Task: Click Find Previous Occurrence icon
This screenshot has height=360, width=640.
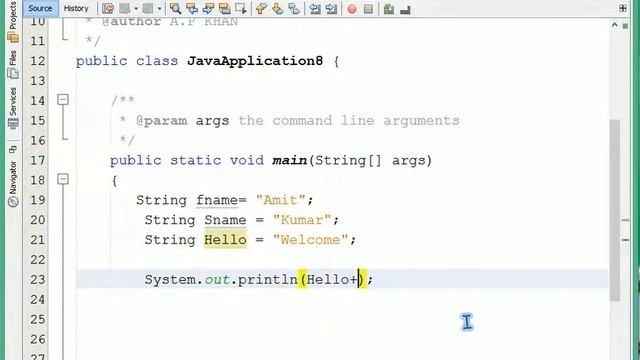Action: tap(192, 9)
